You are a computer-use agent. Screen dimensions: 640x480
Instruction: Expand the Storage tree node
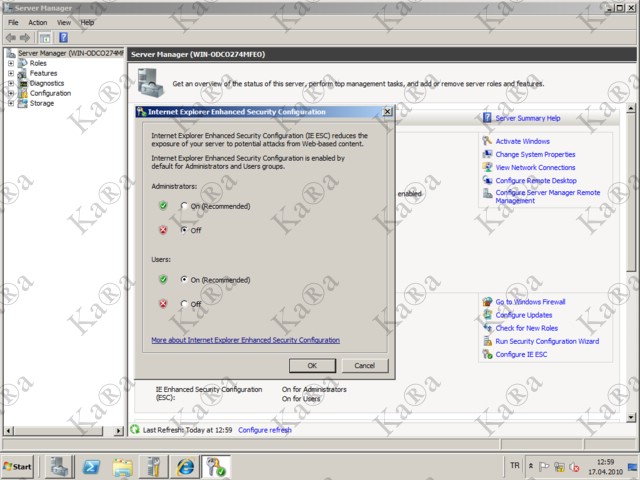[11, 104]
